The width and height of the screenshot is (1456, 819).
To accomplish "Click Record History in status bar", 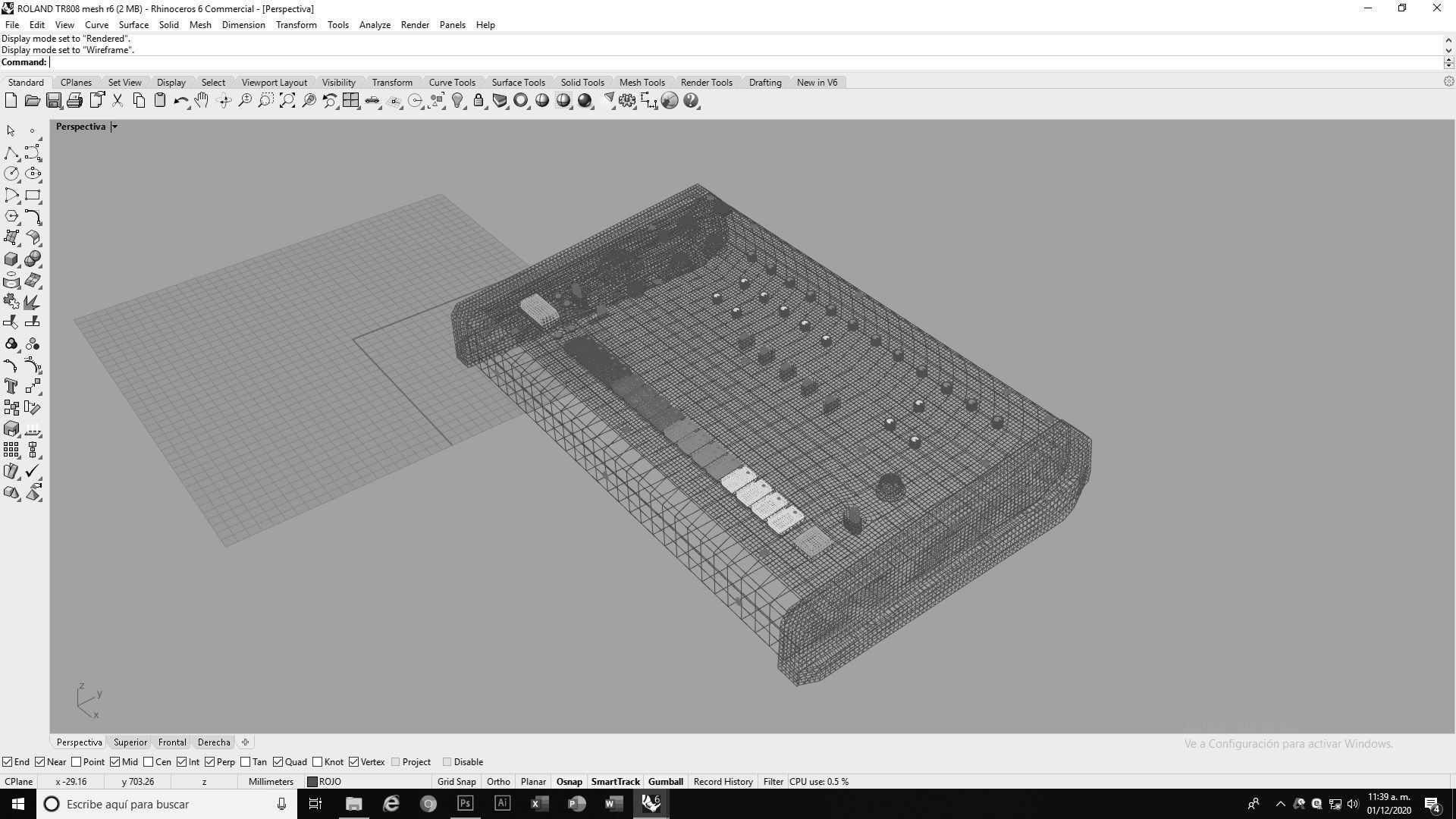I will 723,782.
